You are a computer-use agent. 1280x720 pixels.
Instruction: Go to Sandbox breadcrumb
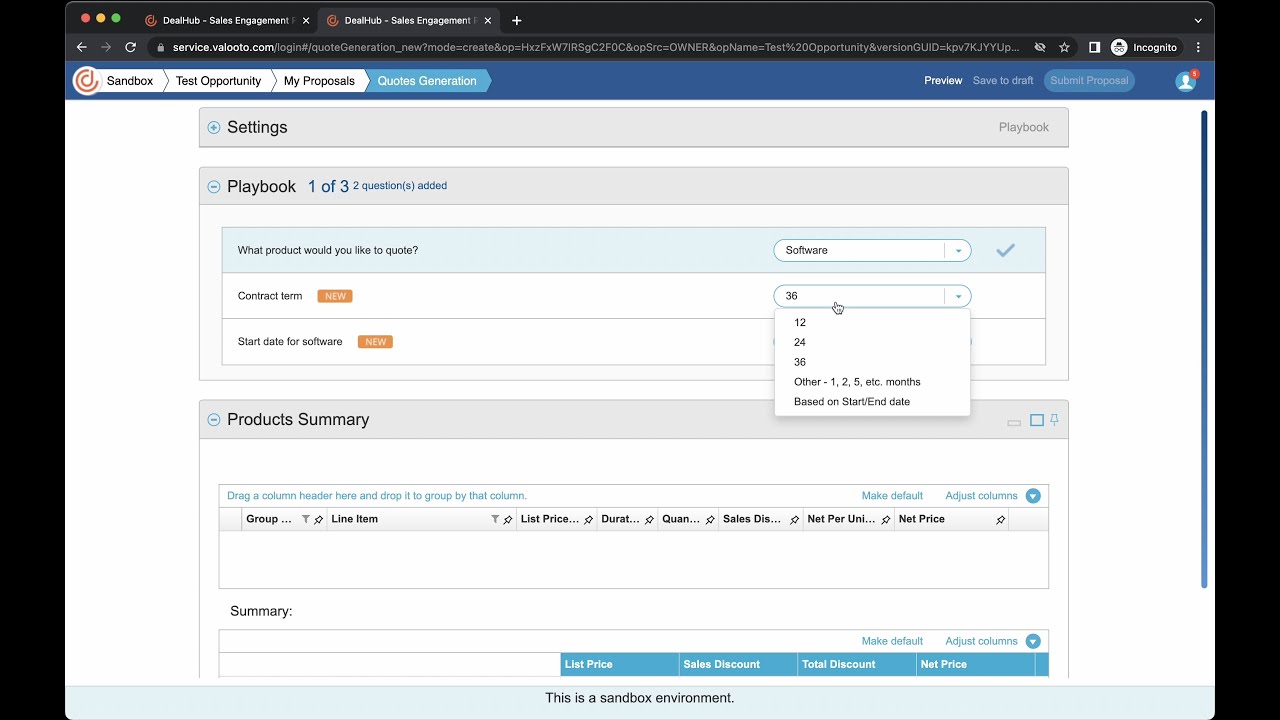(x=130, y=81)
